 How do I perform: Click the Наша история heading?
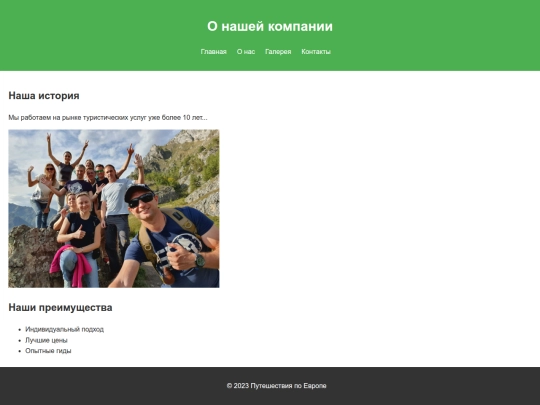click(44, 96)
